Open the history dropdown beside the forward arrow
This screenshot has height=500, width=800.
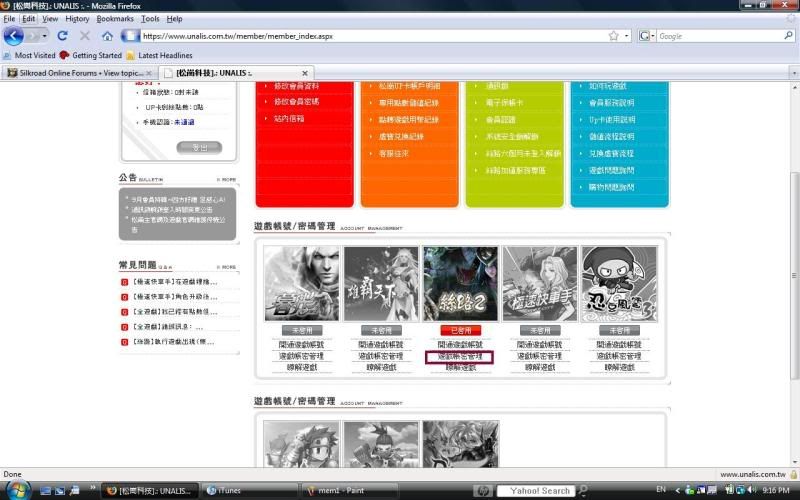(44, 36)
